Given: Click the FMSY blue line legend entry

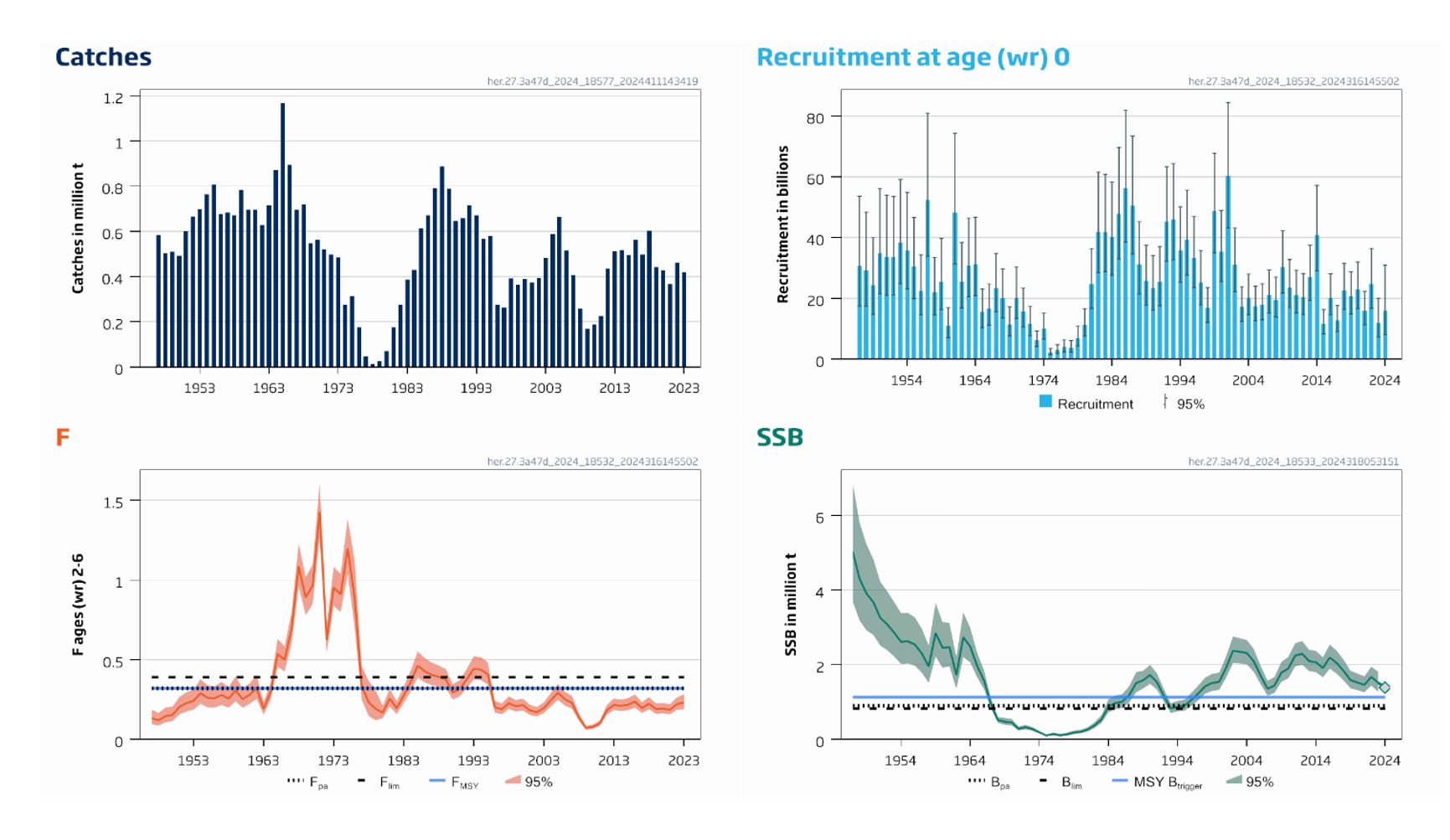Looking at the screenshot, I should (x=453, y=782).
